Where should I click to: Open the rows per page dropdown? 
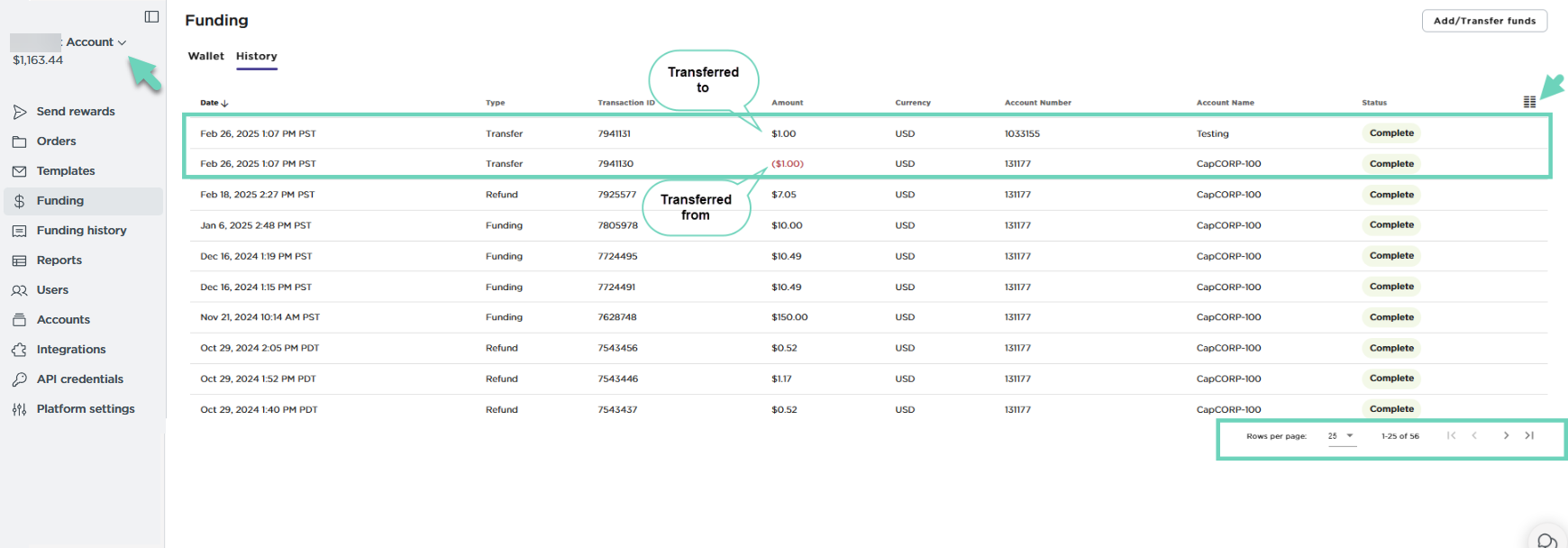(1341, 436)
